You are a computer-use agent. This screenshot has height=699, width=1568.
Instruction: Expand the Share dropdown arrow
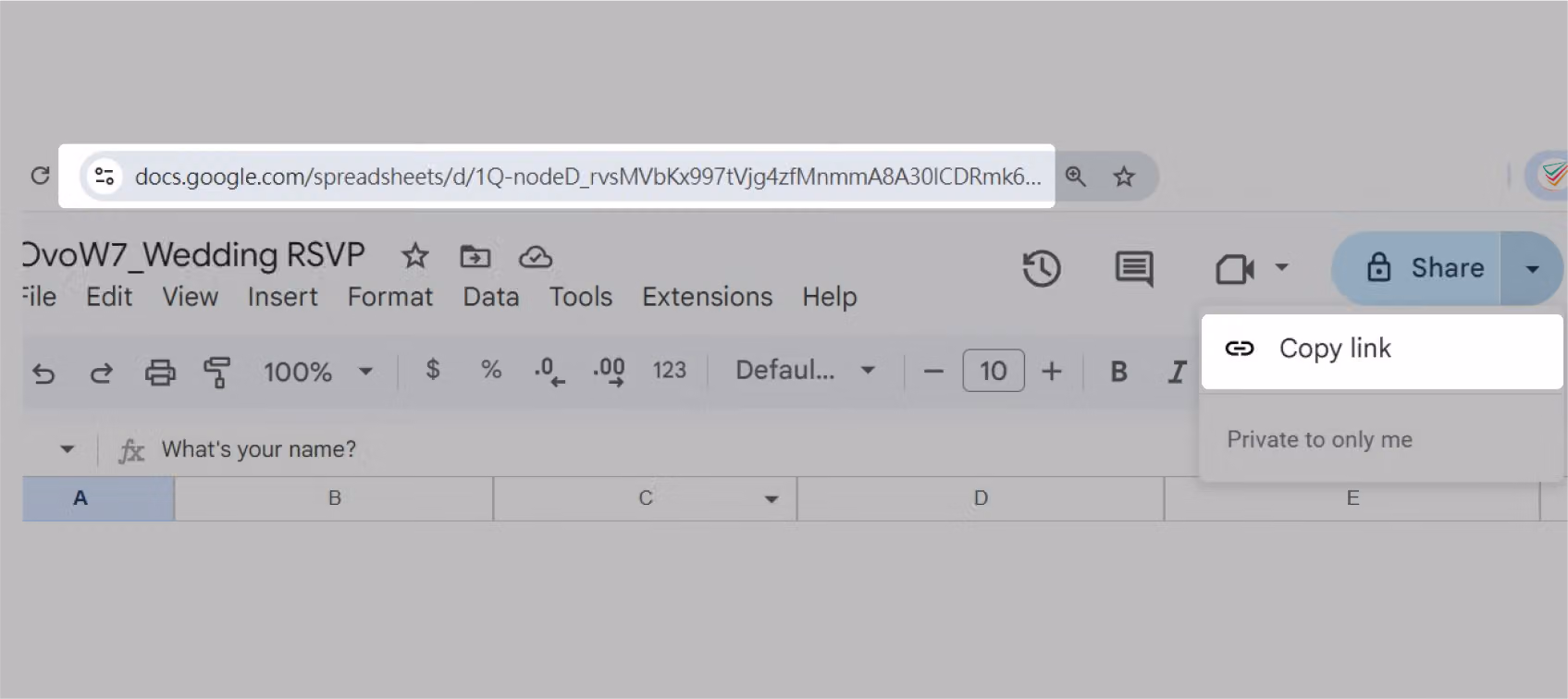pyautogui.click(x=1532, y=269)
